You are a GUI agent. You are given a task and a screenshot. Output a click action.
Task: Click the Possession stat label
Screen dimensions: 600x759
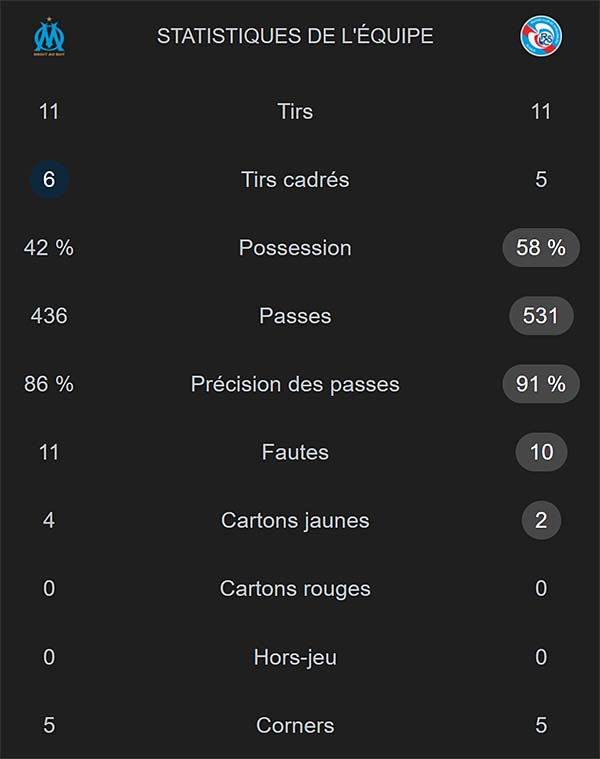(295, 248)
